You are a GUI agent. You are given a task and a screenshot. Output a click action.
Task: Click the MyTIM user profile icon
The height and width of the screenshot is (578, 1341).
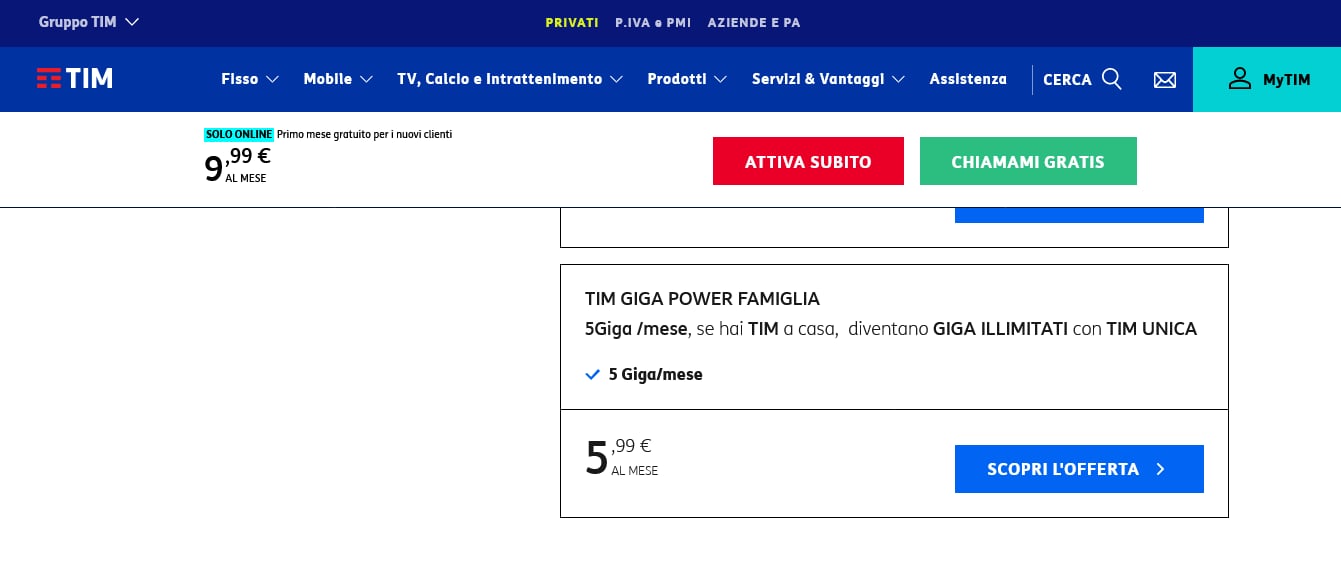click(1240, 78)
